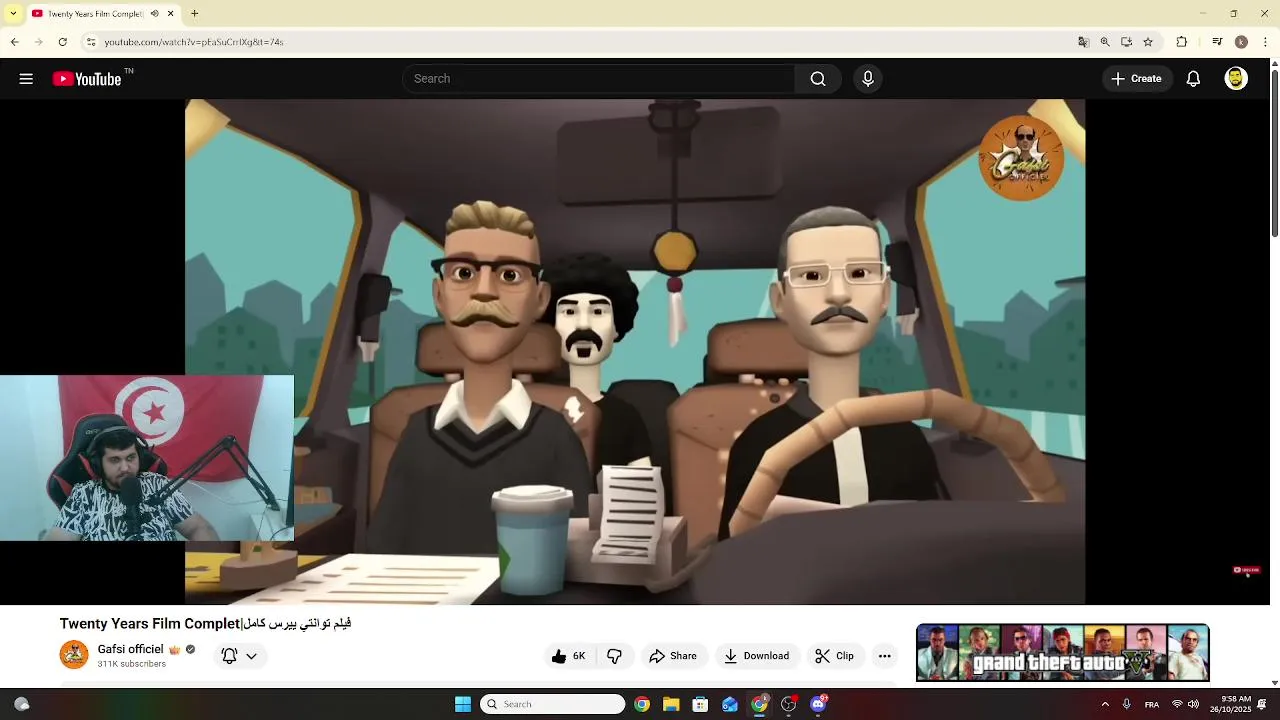This screenshot has width=1280, height=720.
Task: Click the install app icon in address bar
Action: click(x=1126, y=42)
